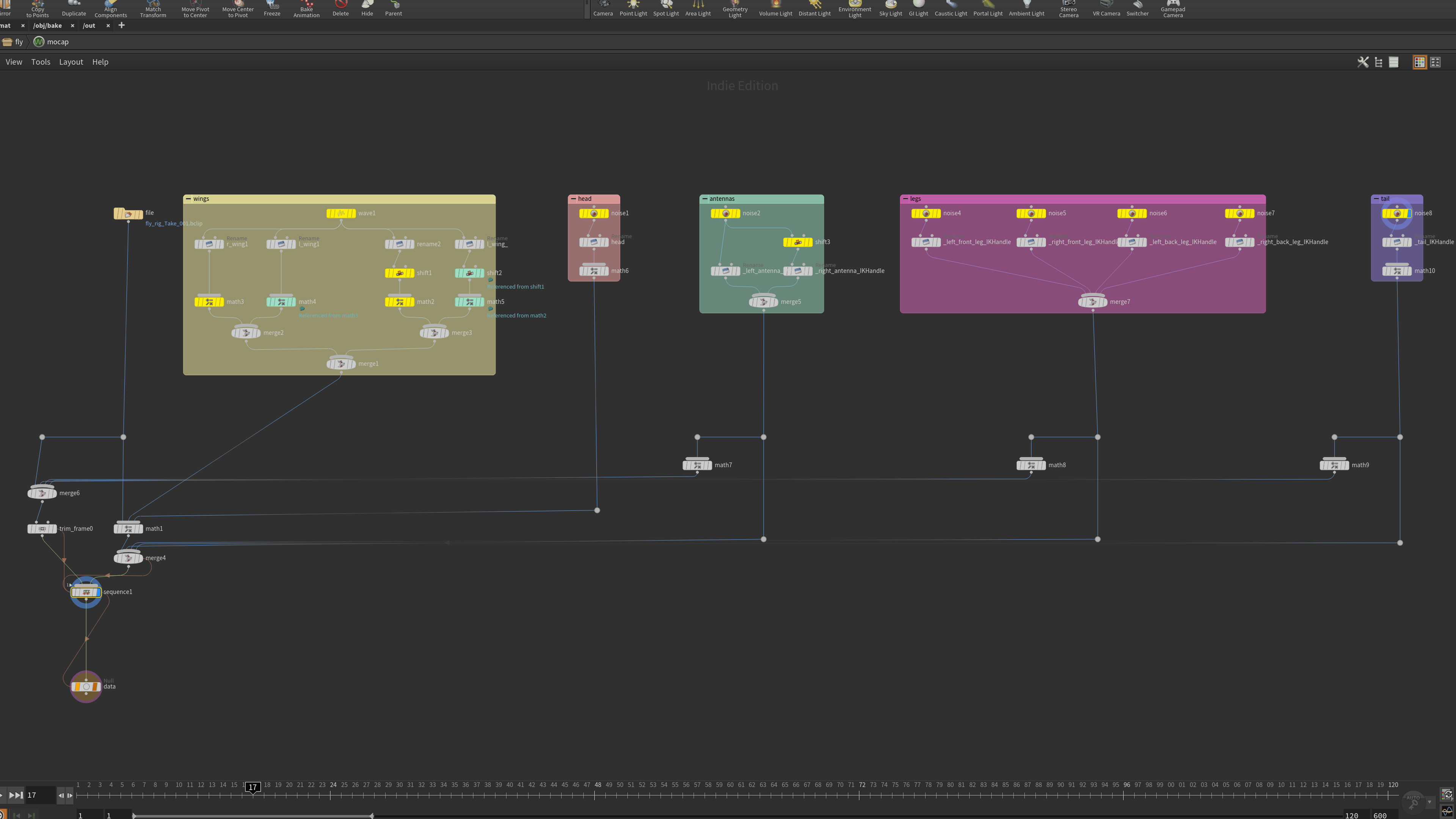Click the Portal Light shelf tool
Screen dimensions: 1456x819
pyautogui.click(x=988, y=8)
